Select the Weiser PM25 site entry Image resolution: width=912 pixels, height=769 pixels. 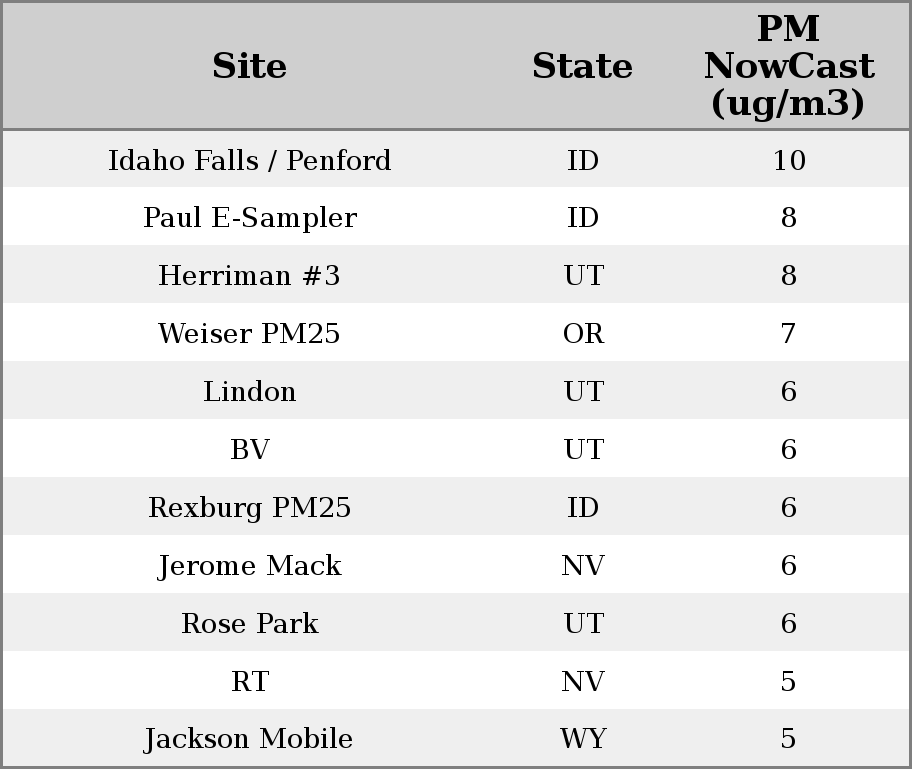click(x=249, y=334)
